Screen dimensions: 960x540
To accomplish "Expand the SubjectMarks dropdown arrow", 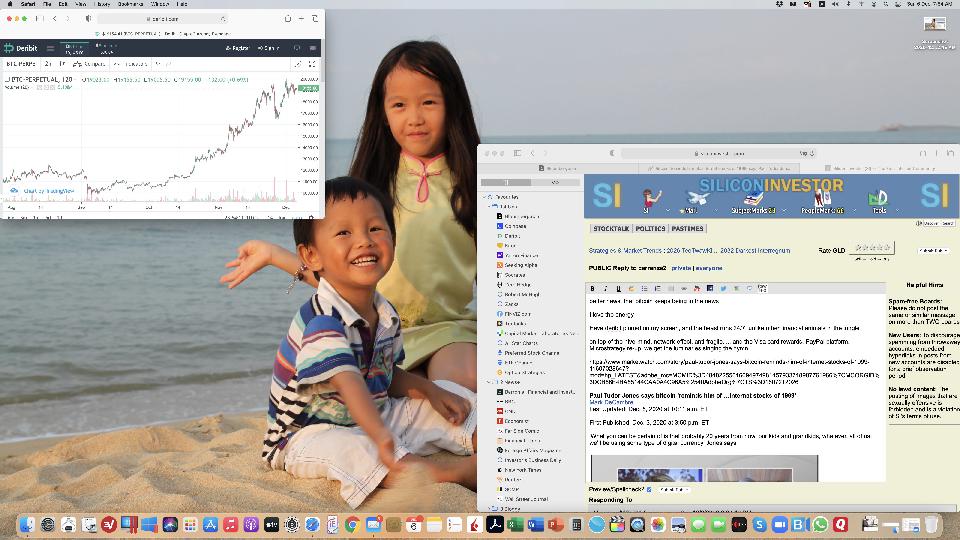I will point(786,211).
